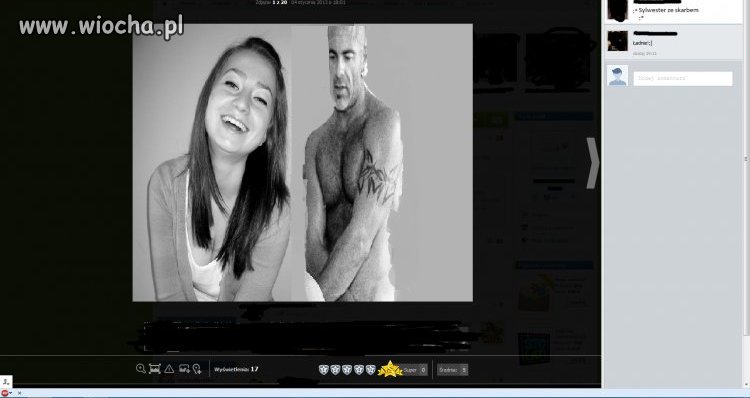Viewport: 750px width, 398px height.
Task: Click the Super count box
Action: click(415, 370)
